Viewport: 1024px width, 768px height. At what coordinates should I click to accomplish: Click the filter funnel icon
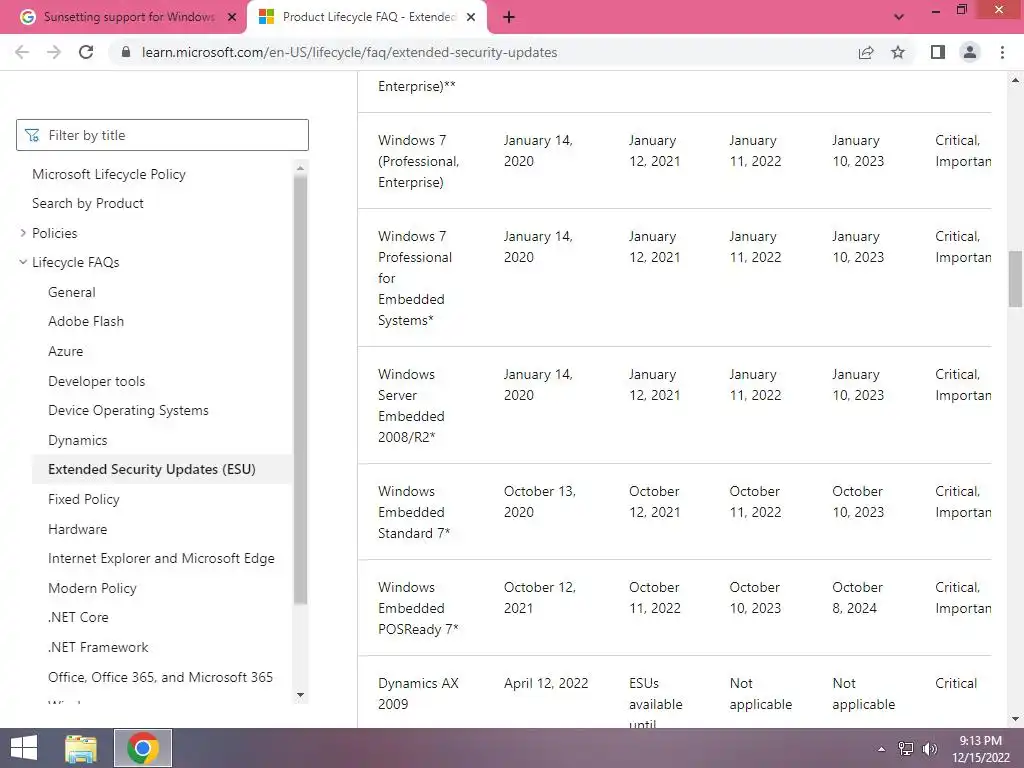coord(32,135)
